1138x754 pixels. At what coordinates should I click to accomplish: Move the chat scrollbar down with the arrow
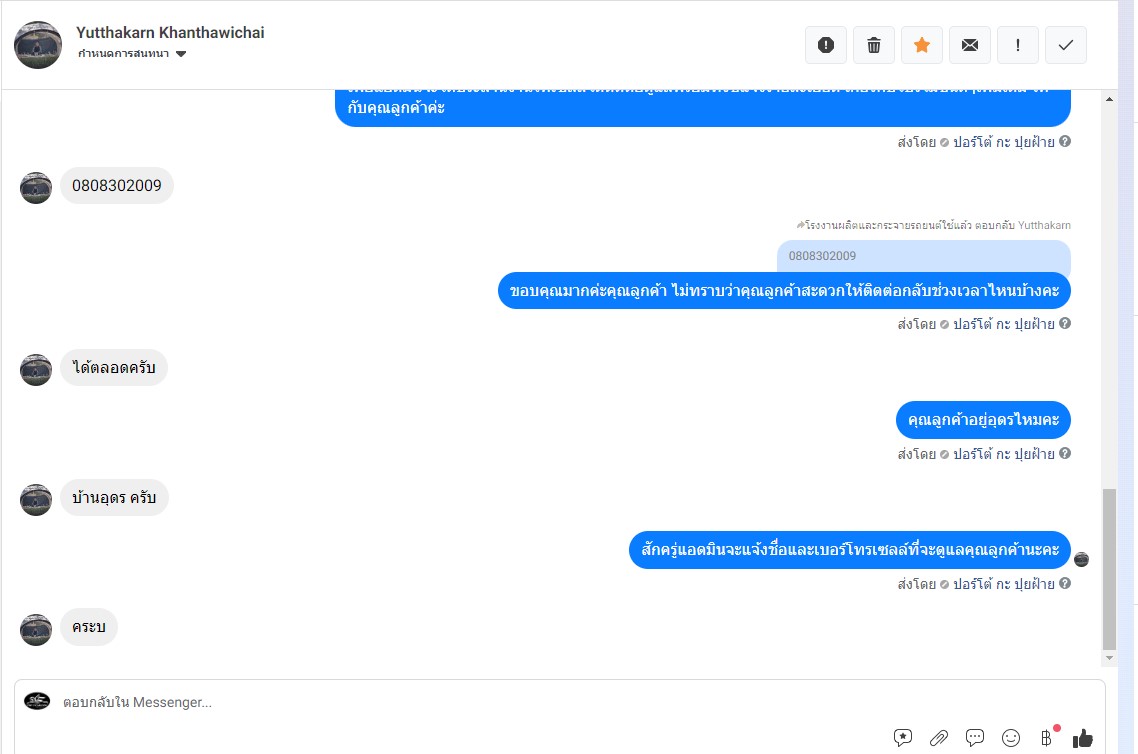pyautogui.click(x=1109, y=658)
